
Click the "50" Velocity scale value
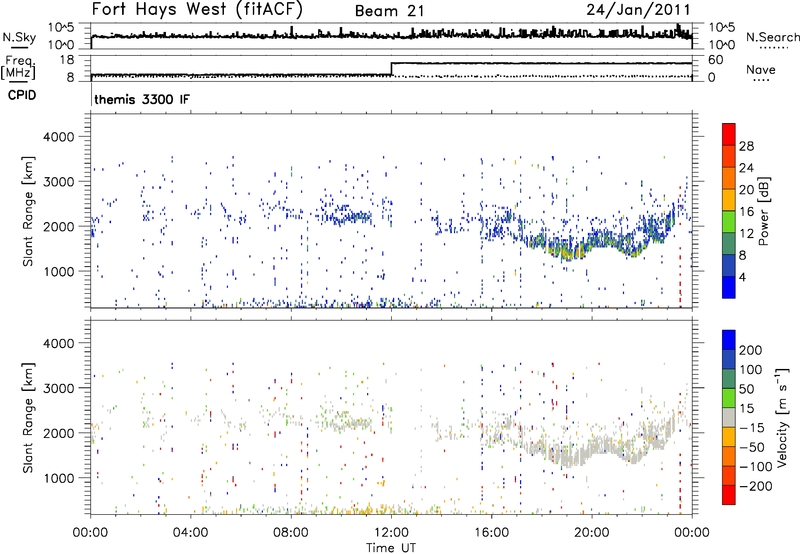tap(746, 389)
